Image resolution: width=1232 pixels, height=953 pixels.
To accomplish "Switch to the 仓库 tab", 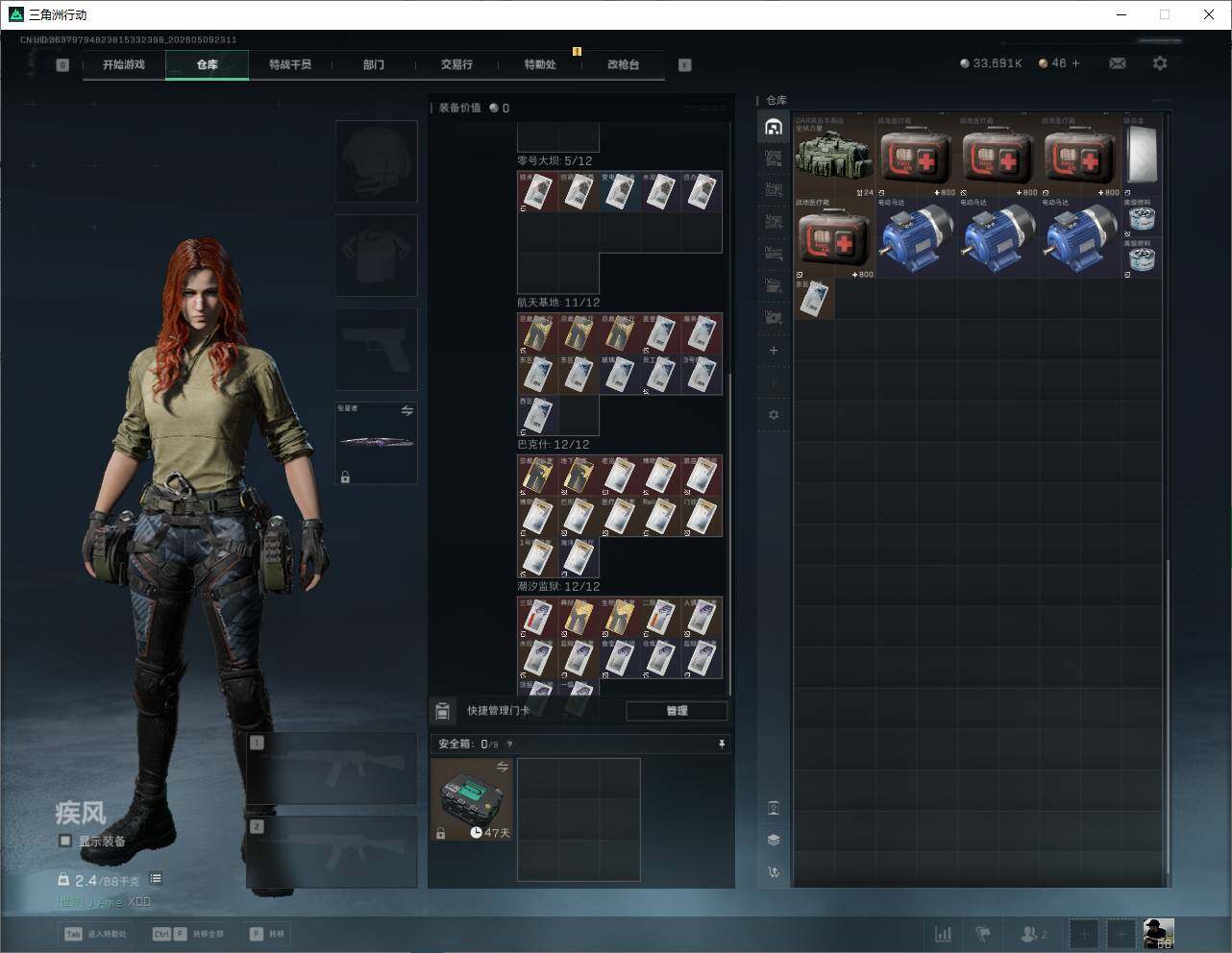I will pos(208,64).
